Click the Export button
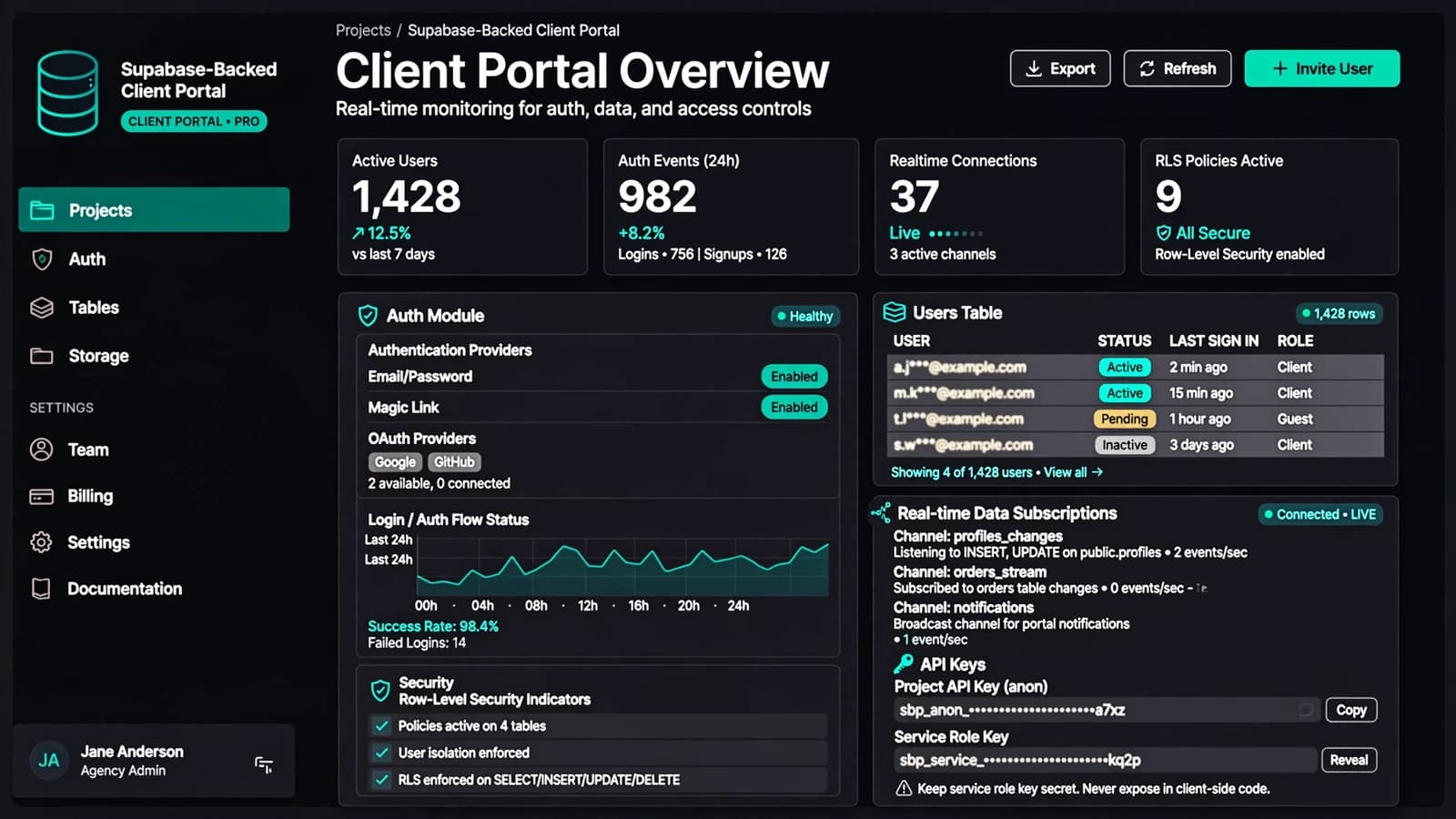 (1060, 69)
